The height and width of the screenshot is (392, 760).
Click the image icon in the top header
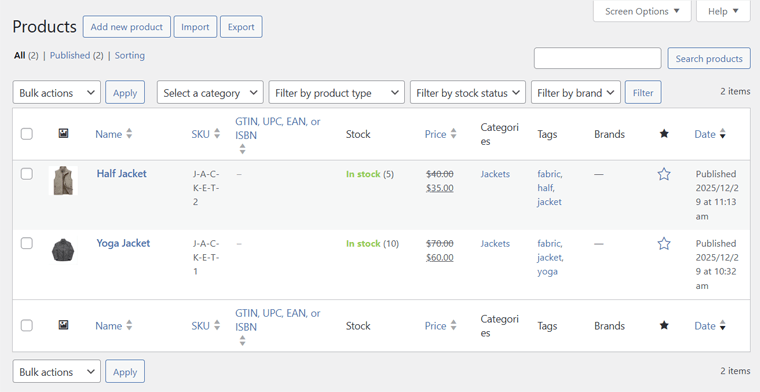click(x=63, y=133)
